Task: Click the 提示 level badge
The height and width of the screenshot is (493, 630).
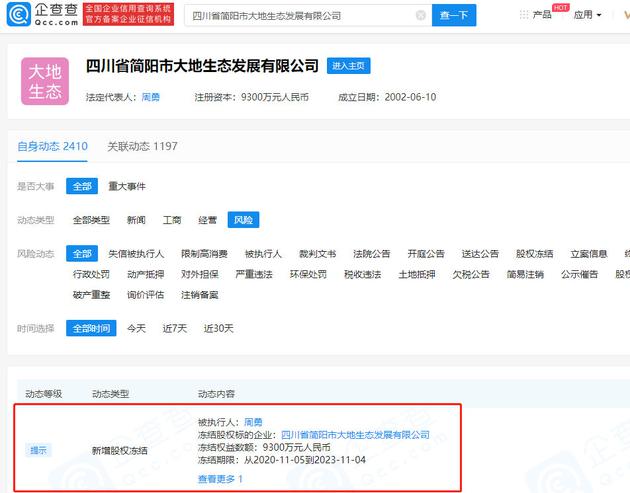Action: [37, 450]
